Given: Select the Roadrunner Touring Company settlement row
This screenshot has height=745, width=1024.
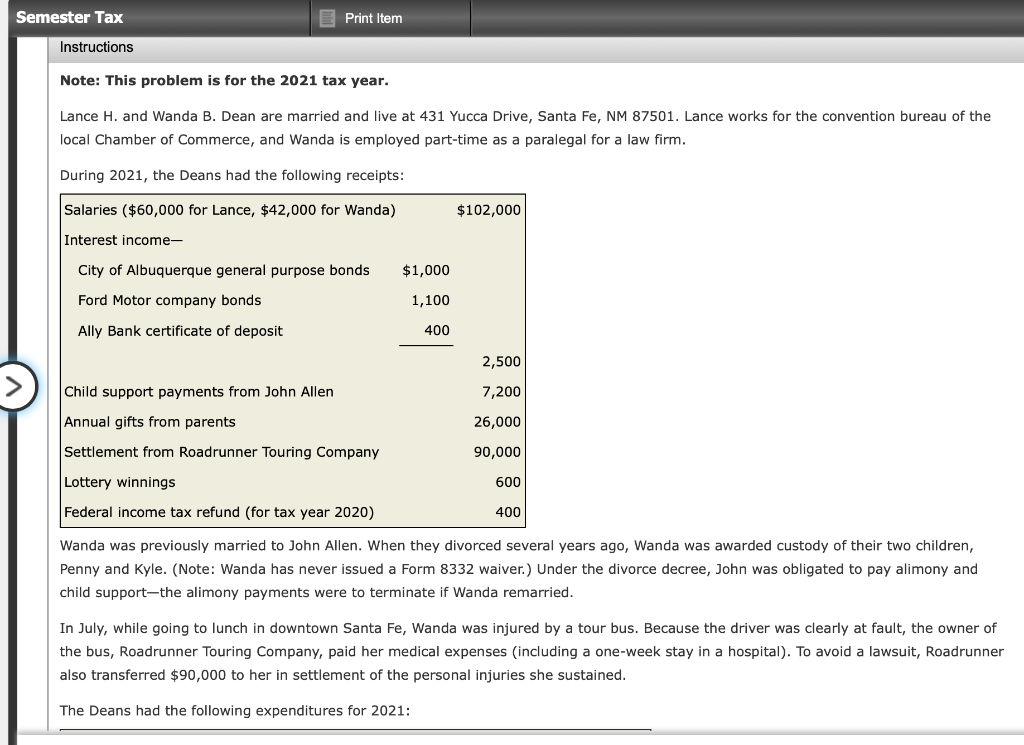Looking at the screenshot, I should coord(221,451).
